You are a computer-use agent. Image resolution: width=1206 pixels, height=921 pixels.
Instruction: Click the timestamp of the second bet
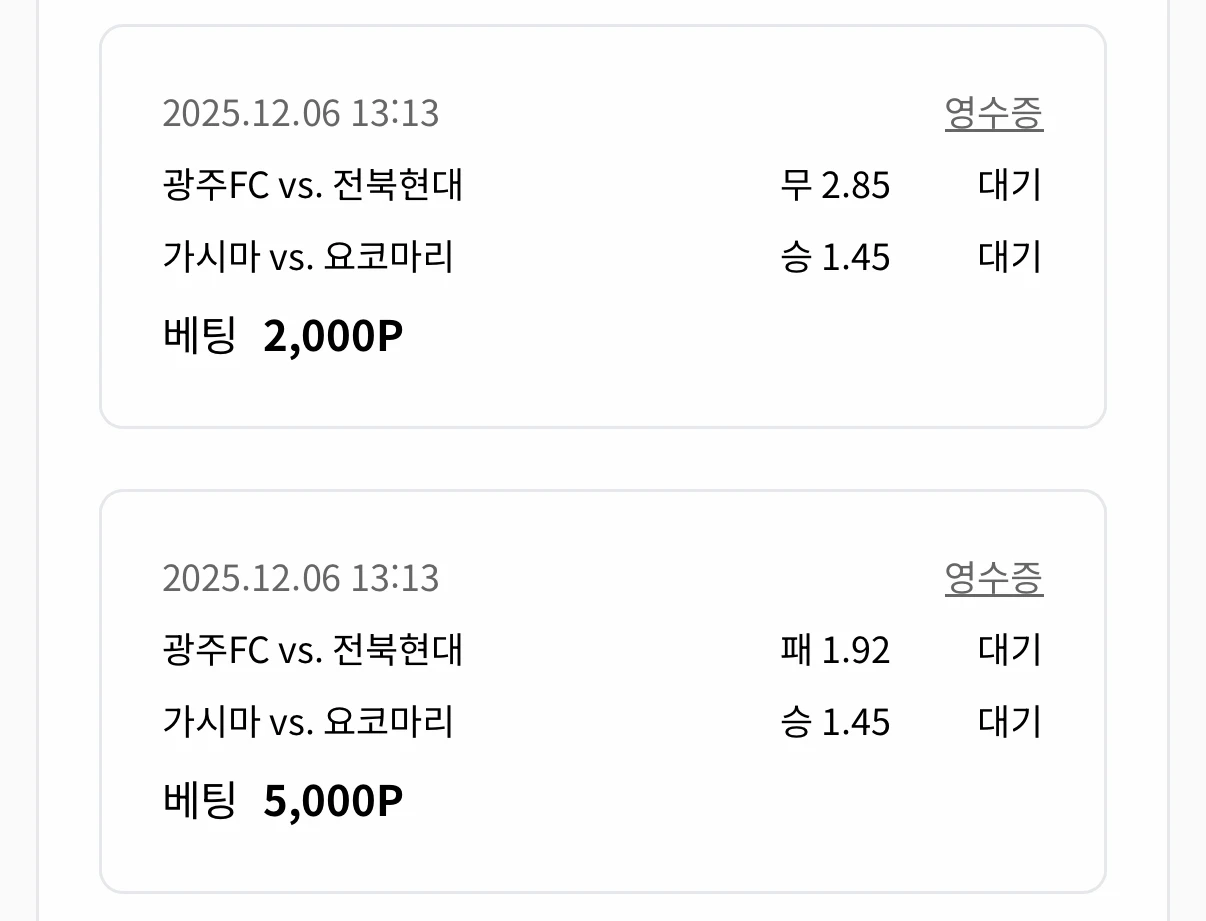[302, 578]
